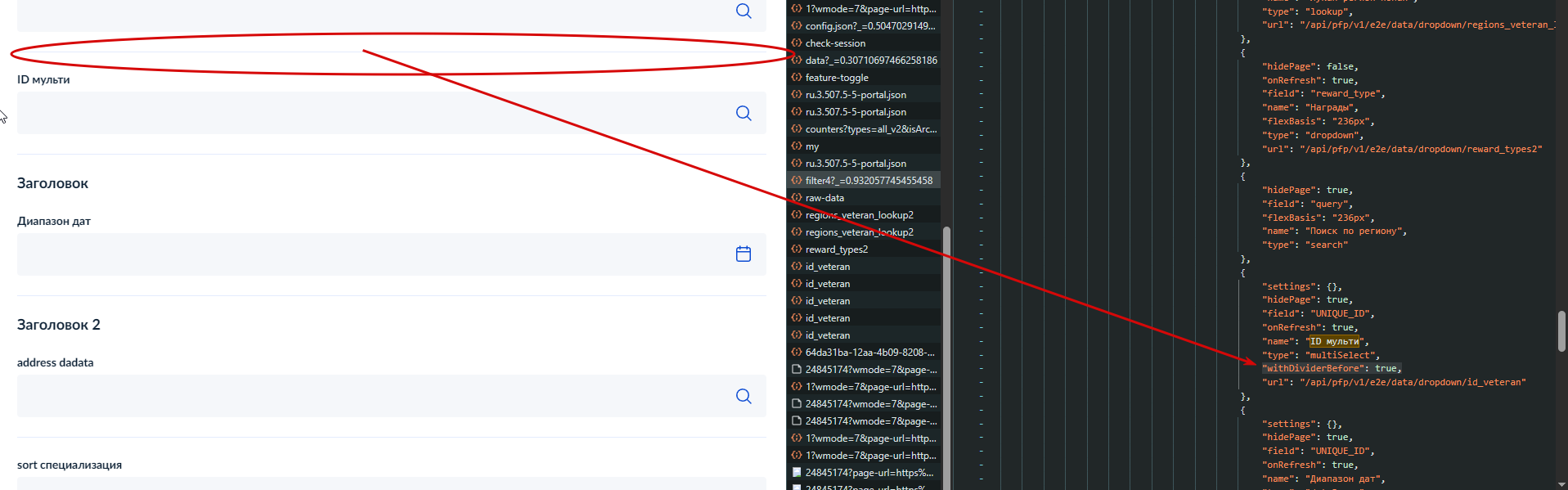This screenshot has height=490, width=1568.
Task: Click the dropdown/reward_types2 url line in JSON
Action: [x=1402, y=149]
